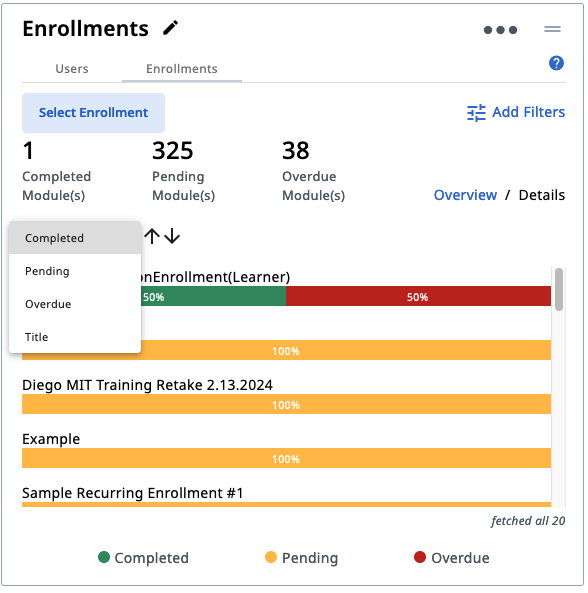Viewport: 588px width, 593px height.
Task: Click the two-line drag handle icon
Action: click(x=552, y=29)
